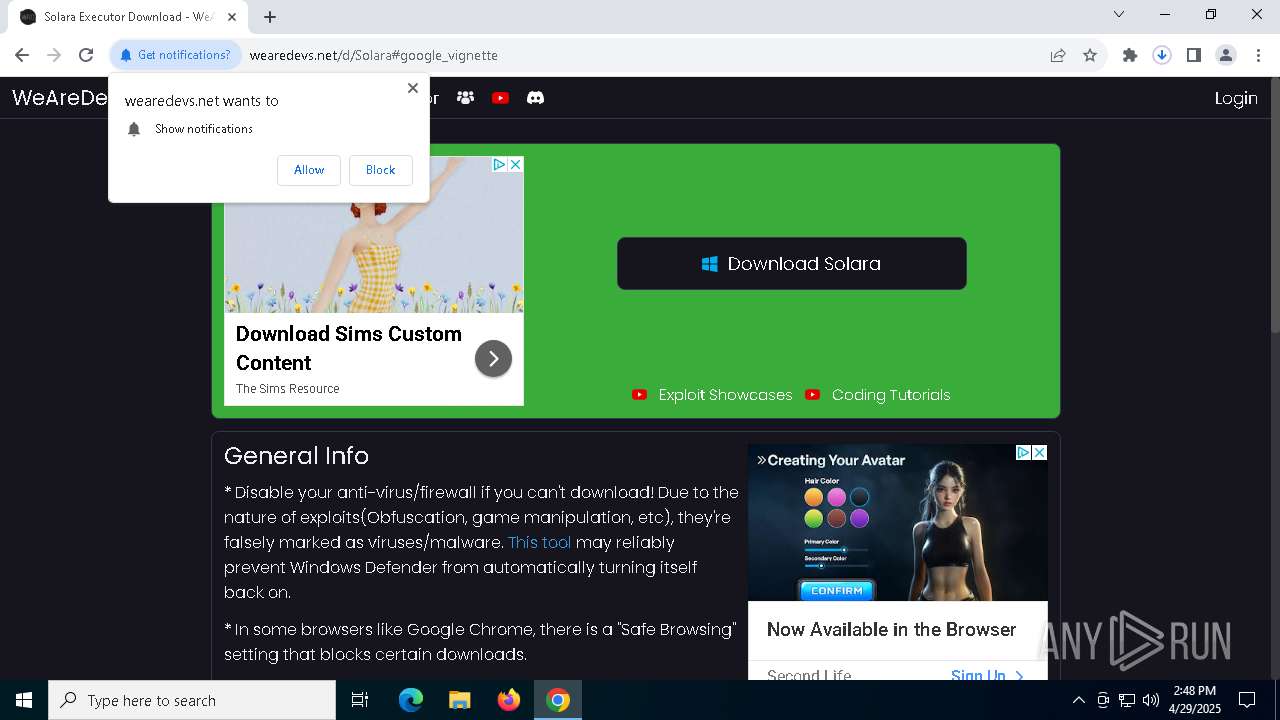Open the downloads icon in toolbar

click(1162, 55)
